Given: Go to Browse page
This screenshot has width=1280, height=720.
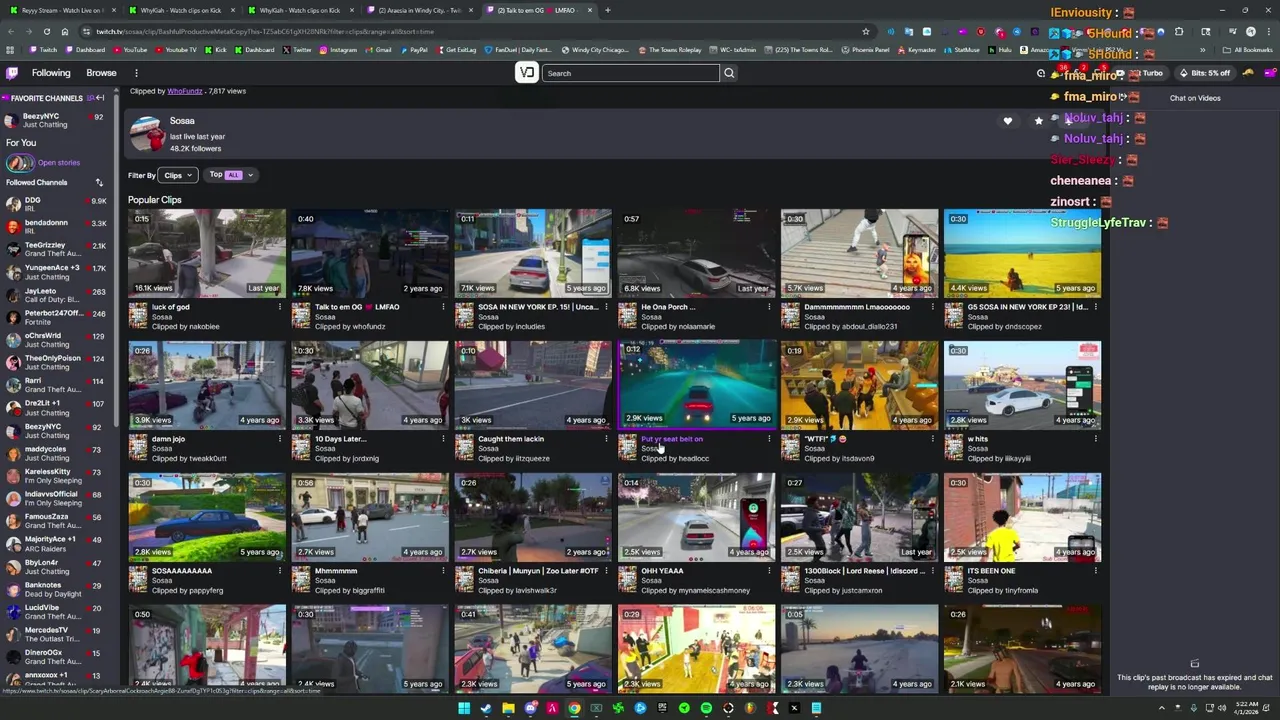Looking at the screenshot, I should pos(101,73).
